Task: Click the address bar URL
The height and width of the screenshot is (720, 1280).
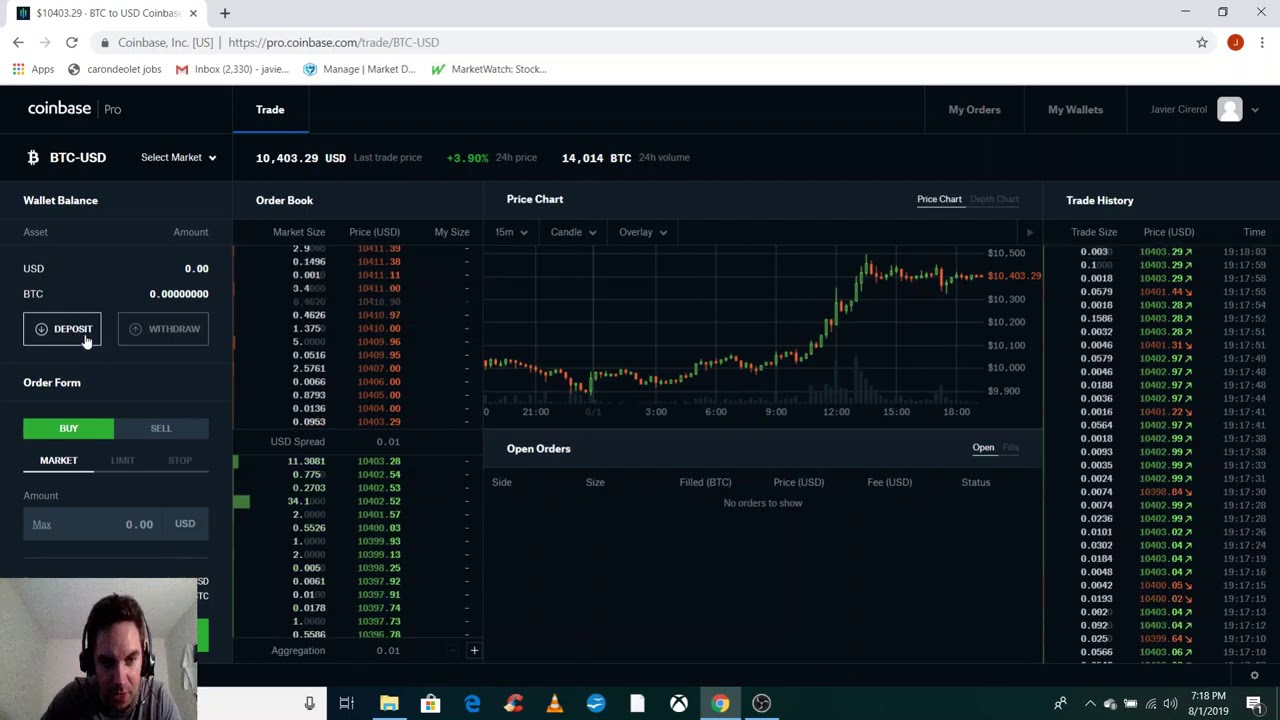Action: 333,42
